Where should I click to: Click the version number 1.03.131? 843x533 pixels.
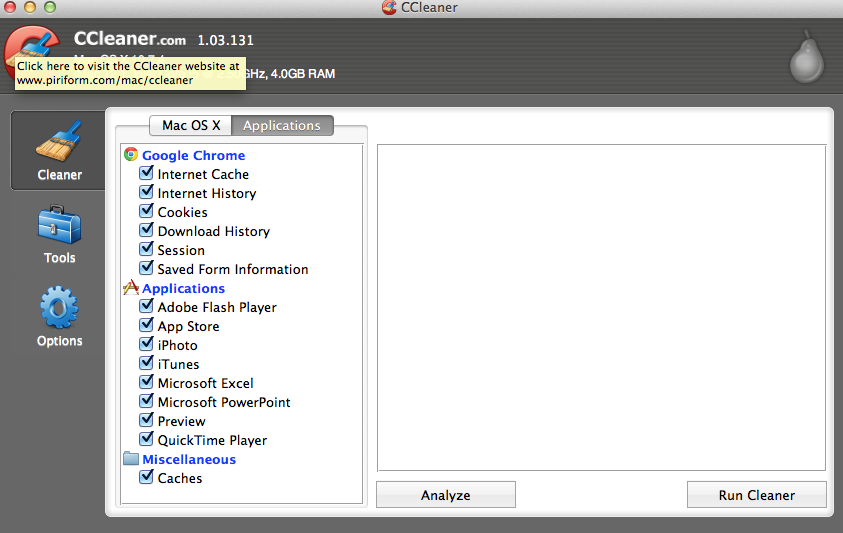[x=225, y=40]
